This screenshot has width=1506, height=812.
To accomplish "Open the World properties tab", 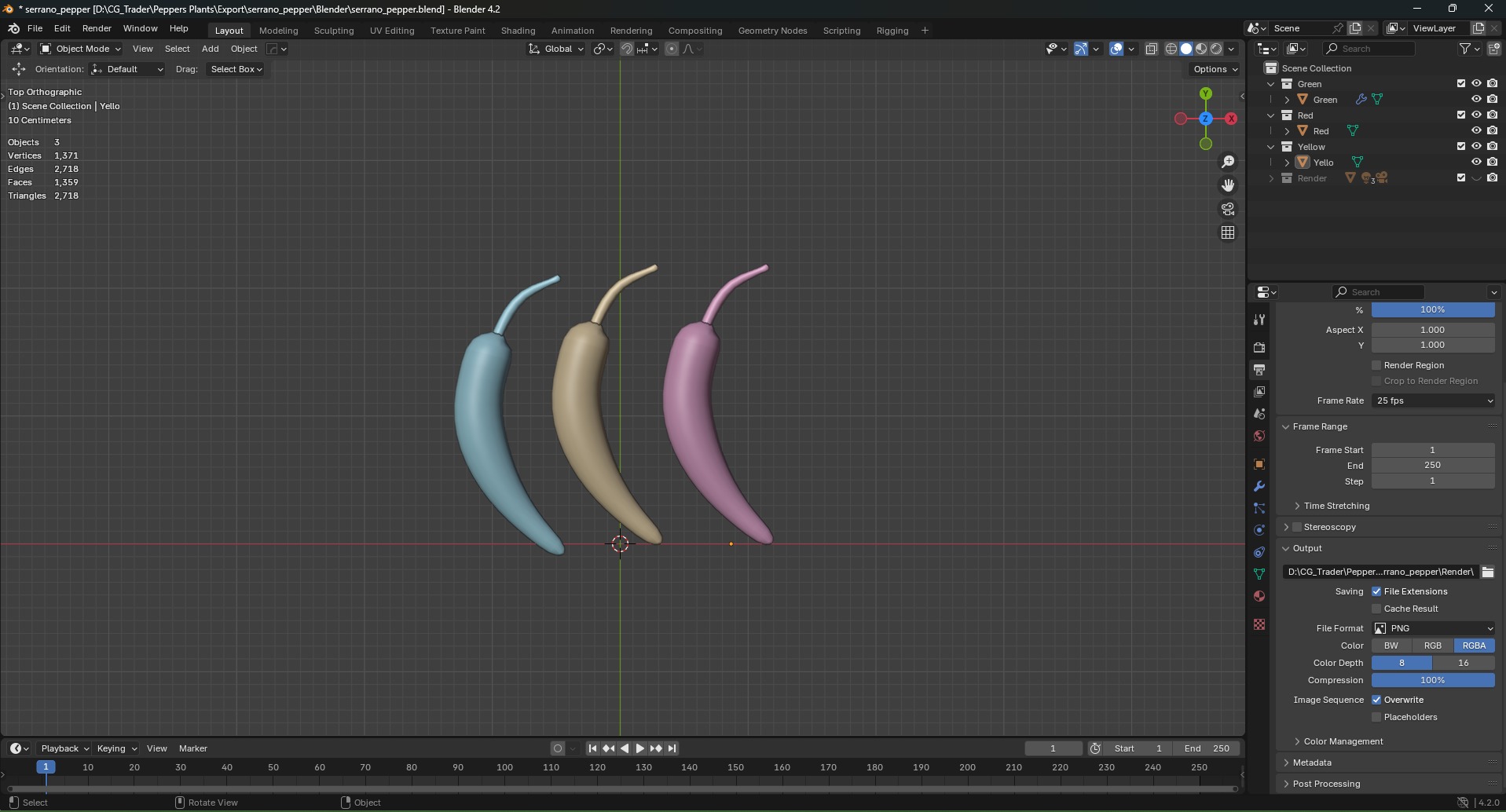I will (1259, 436).
